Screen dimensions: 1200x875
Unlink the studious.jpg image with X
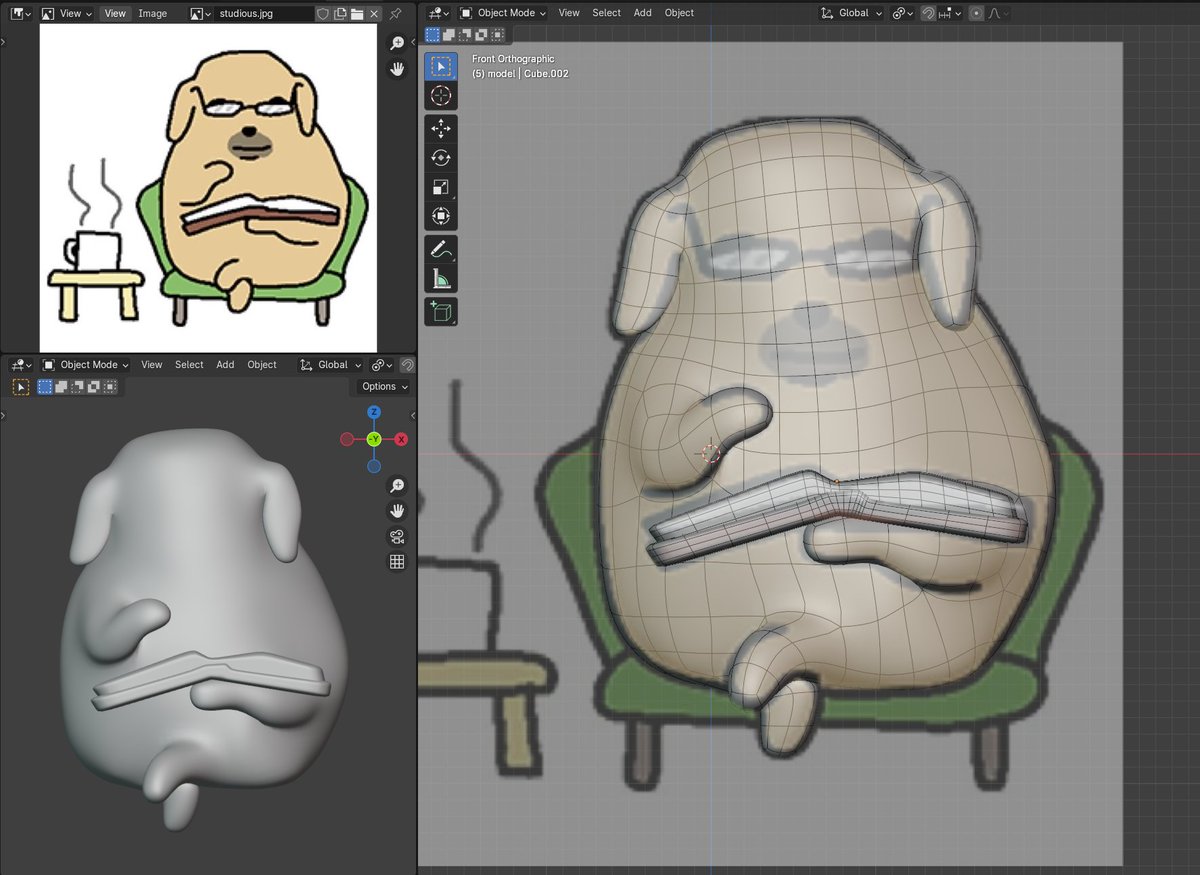coord(374,14)
